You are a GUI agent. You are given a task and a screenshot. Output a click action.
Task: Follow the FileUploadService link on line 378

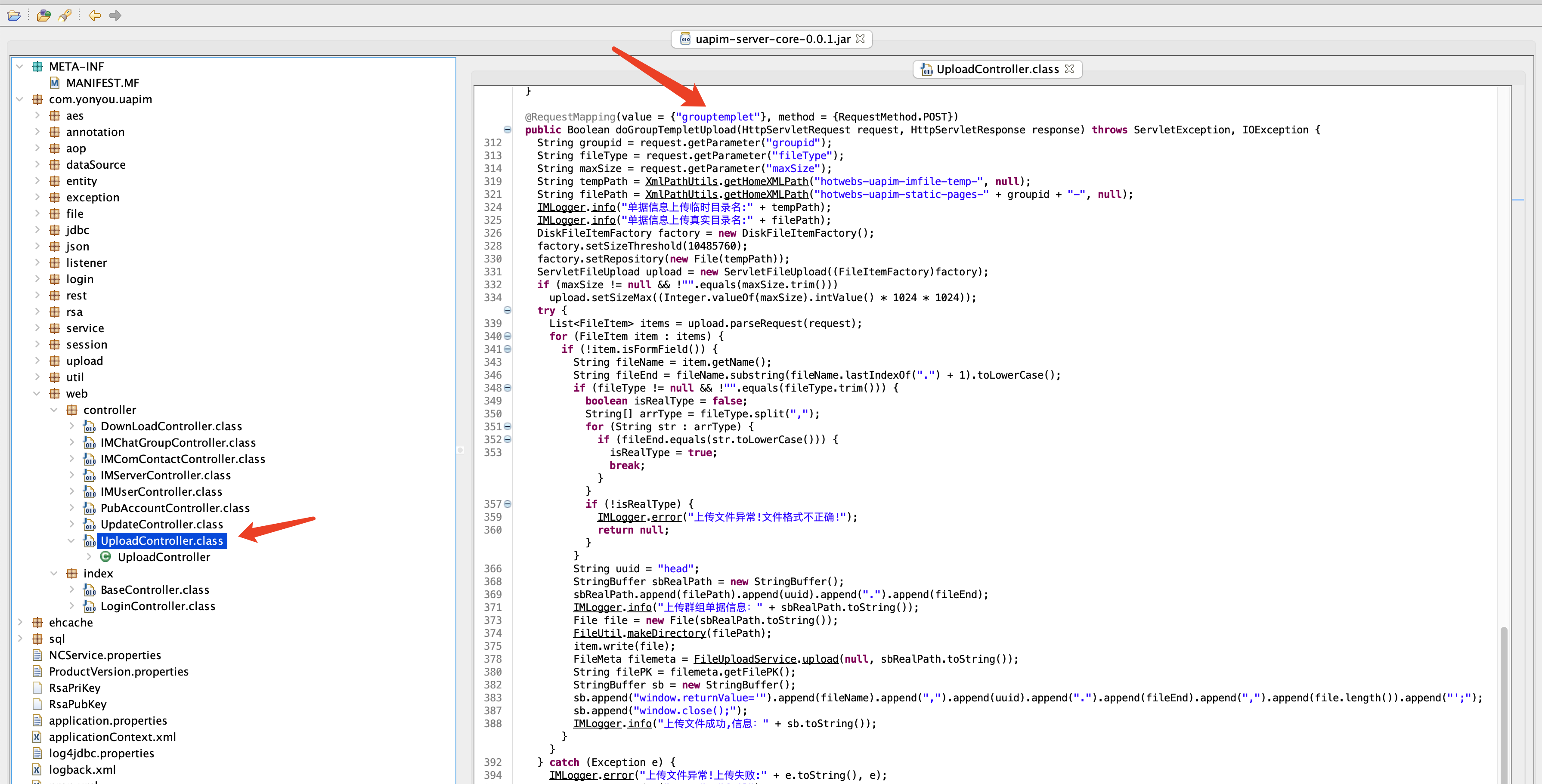pos(745,659)
